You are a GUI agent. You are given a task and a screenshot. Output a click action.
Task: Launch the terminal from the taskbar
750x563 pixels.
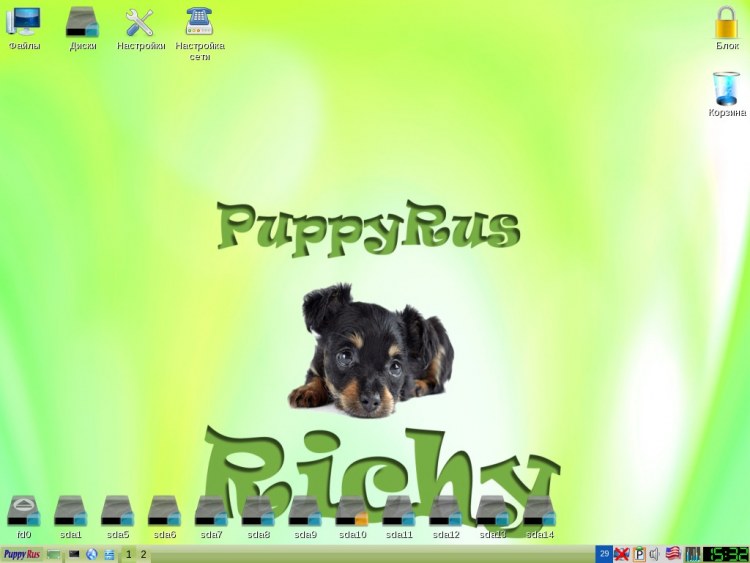pos(74,554)
